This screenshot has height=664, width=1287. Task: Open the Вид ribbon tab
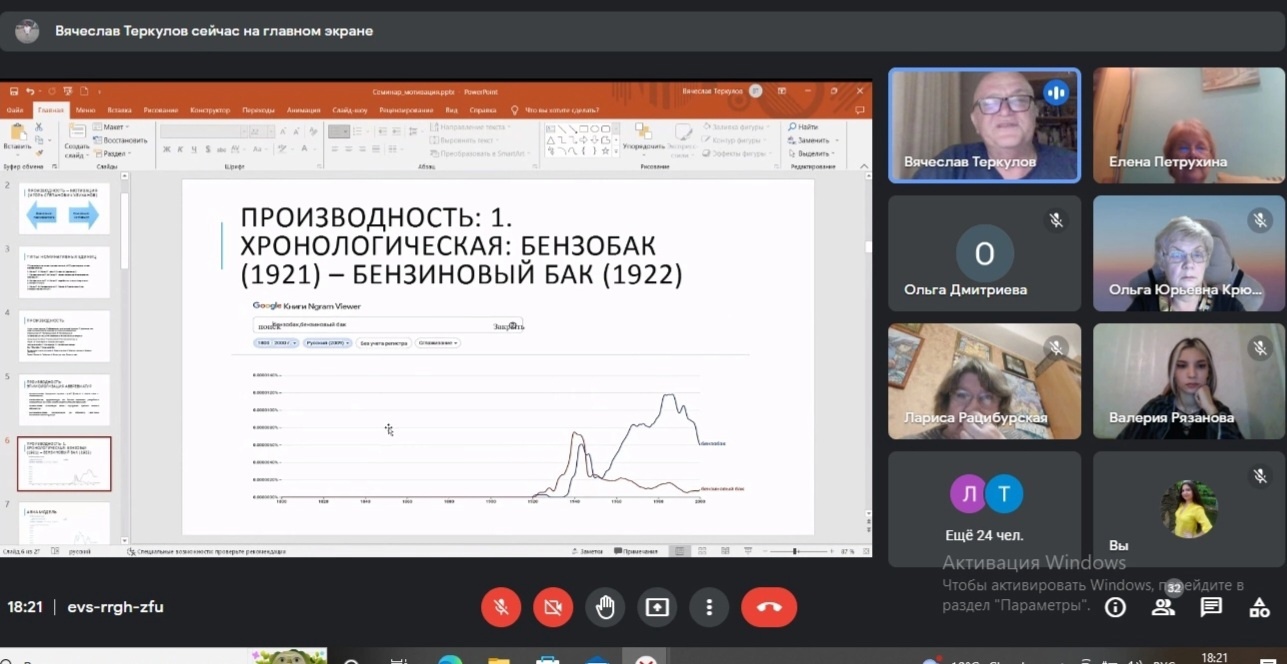(451, 110)
